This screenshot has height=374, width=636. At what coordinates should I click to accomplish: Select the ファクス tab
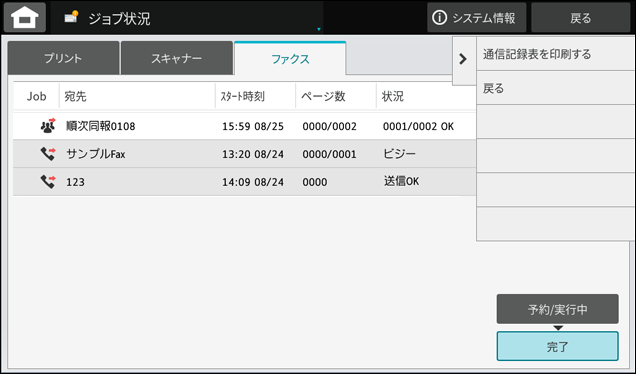tap(290, 59)
